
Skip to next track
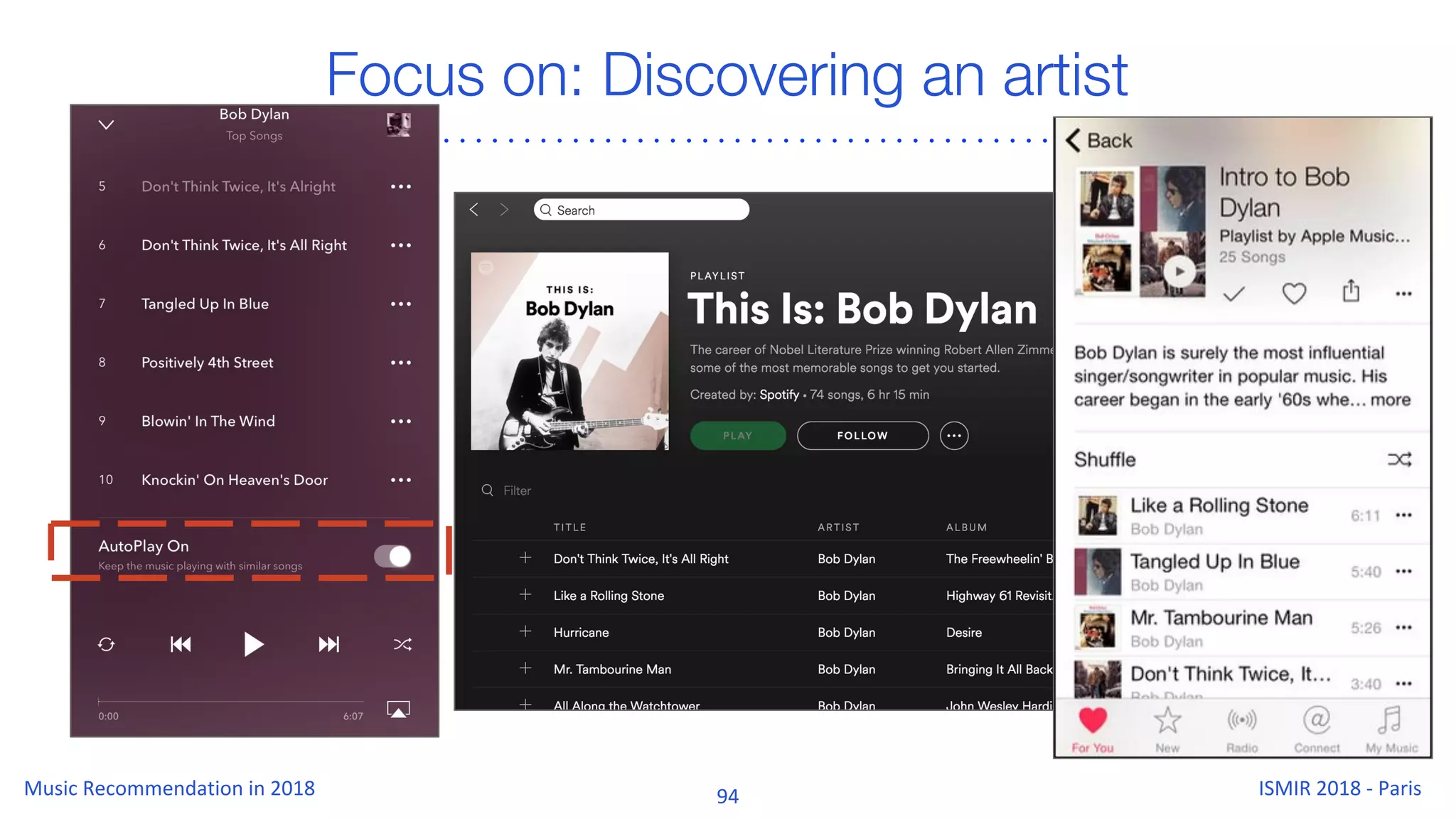pyautogui.click(x=328, y=645)
